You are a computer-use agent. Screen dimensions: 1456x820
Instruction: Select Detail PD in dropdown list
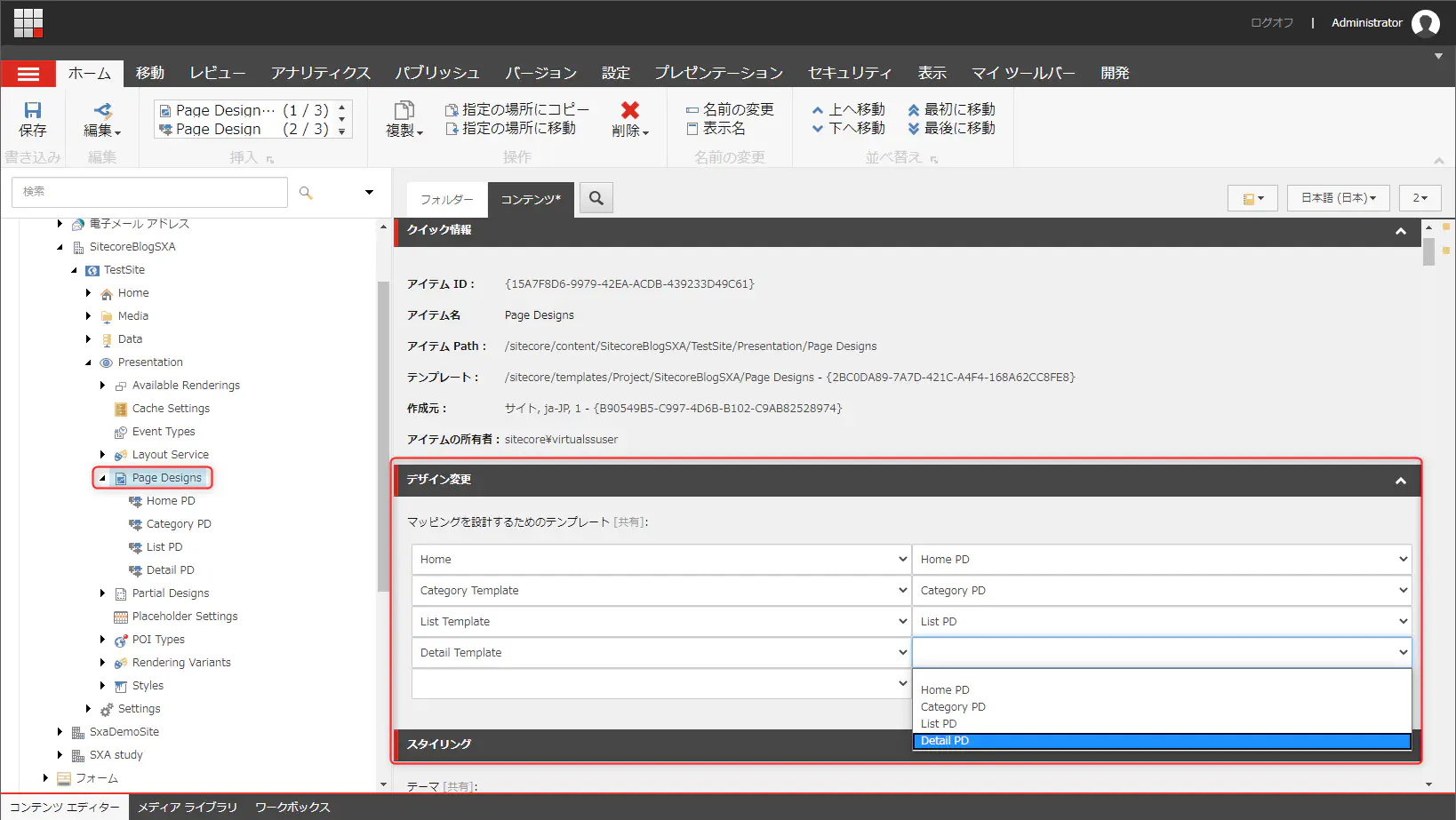coord(1162,741)
